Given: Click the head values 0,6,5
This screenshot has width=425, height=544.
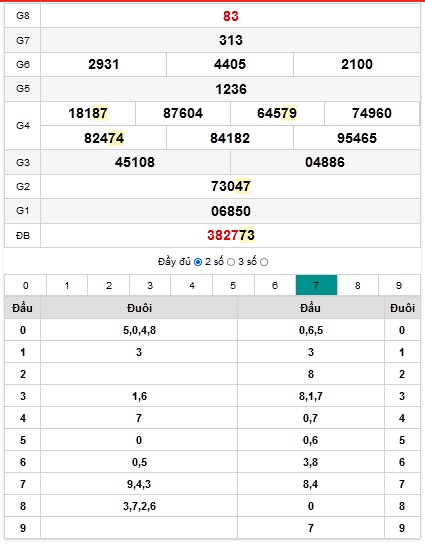Looking at the screenshot, I should (311, 330).
